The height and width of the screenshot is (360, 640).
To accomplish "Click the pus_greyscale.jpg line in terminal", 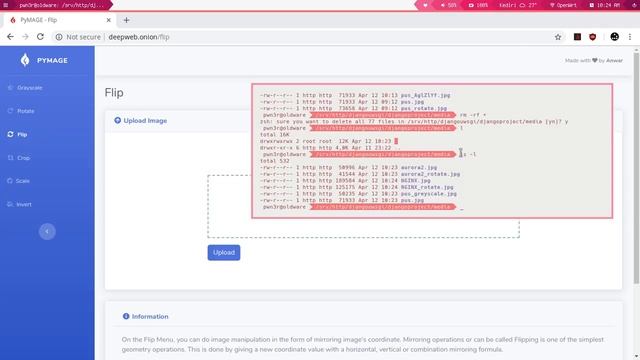I will 358,193.
